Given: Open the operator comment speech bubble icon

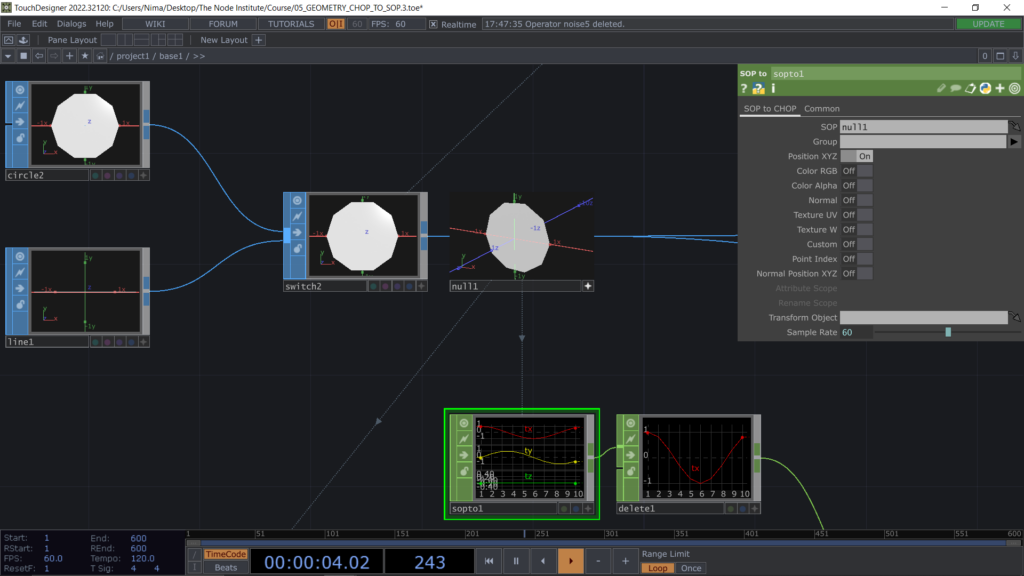Looking at the screenshot, I should coord(955,88).
